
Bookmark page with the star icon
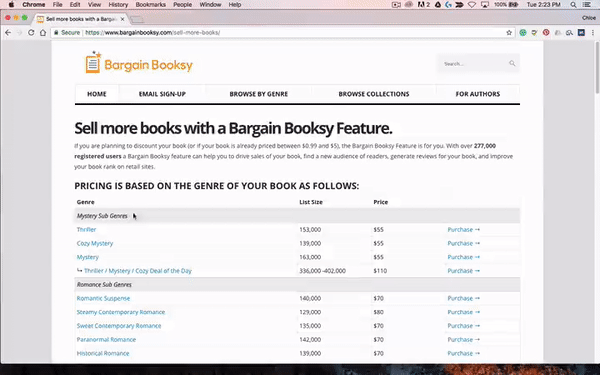pyautogui.click(x=509, y=33)
